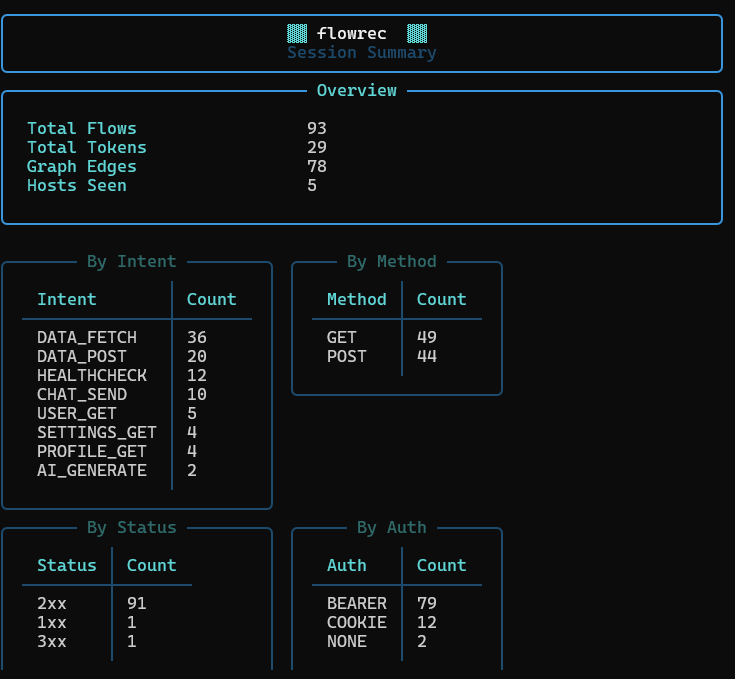Select the POST count 44

[x=427, y=357]
